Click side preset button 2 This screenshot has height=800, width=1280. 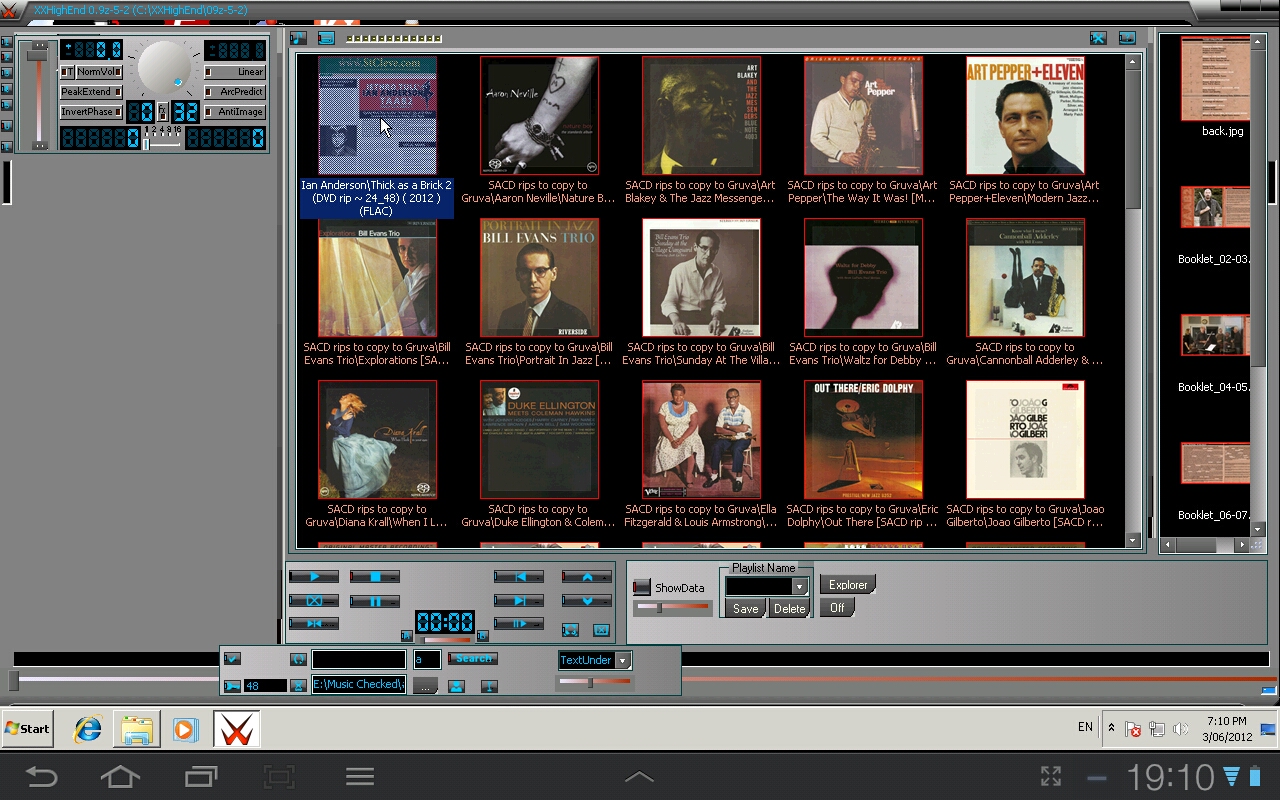pos(7,57)
